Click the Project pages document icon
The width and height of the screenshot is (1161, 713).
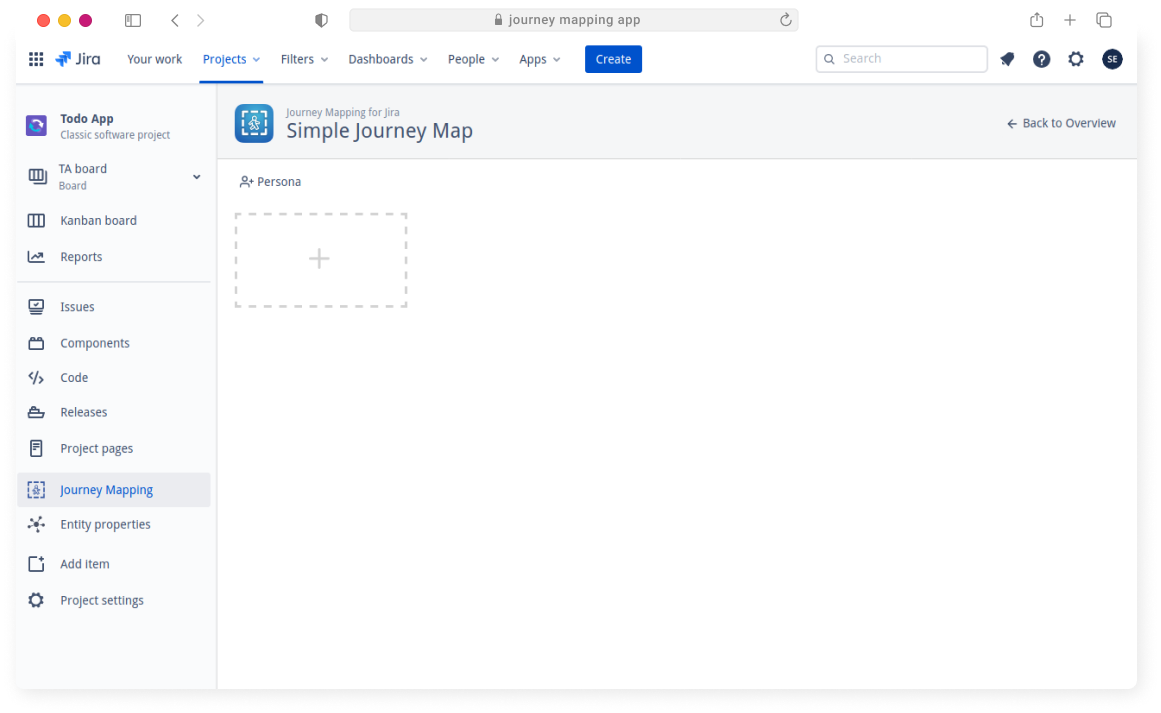[x=36, y=448]
